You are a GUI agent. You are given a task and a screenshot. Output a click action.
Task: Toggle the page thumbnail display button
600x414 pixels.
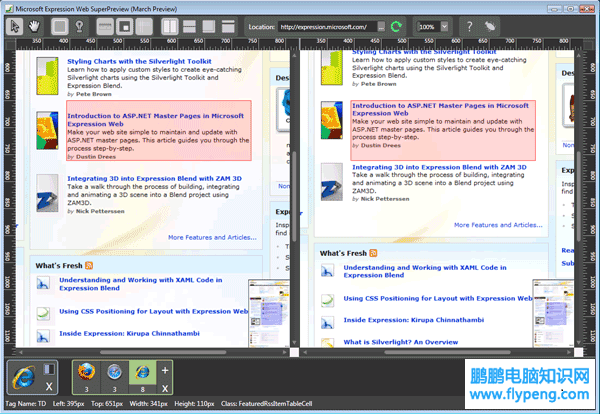(125, 26)
